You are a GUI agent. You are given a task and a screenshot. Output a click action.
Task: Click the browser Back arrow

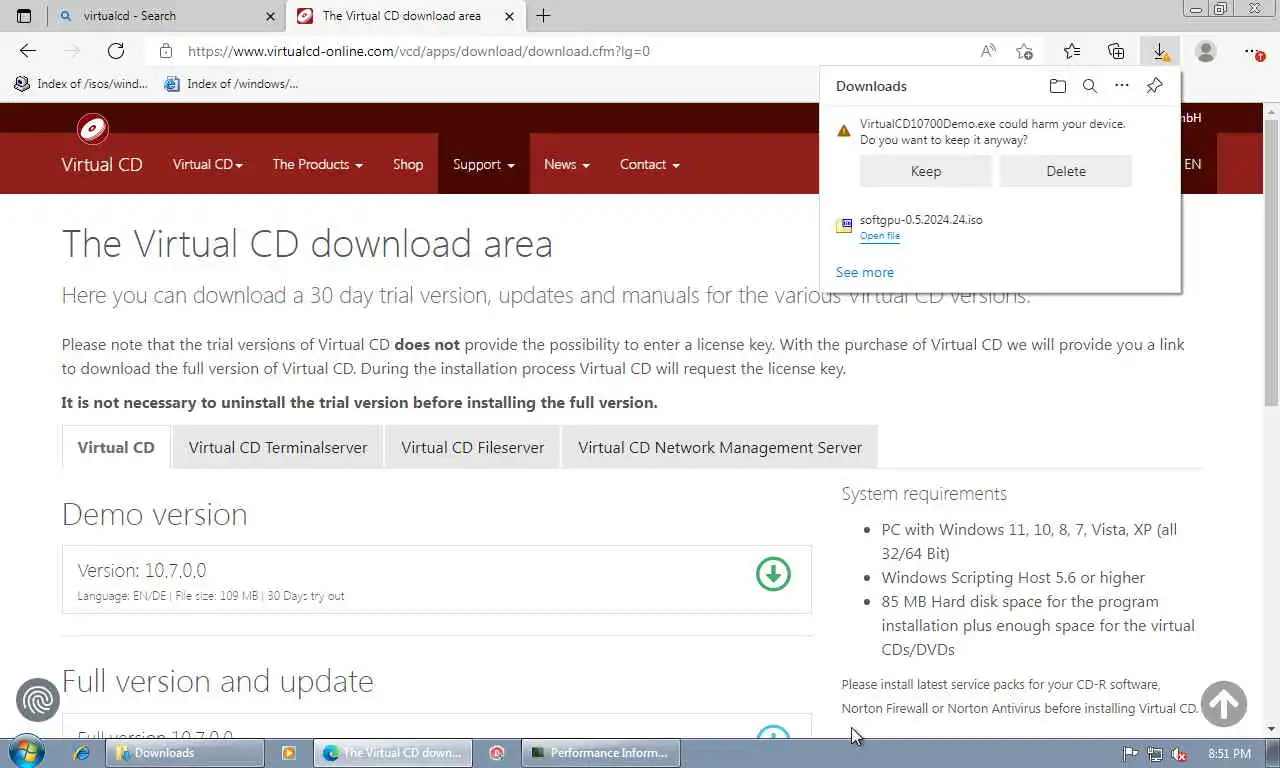click(28, 51)
